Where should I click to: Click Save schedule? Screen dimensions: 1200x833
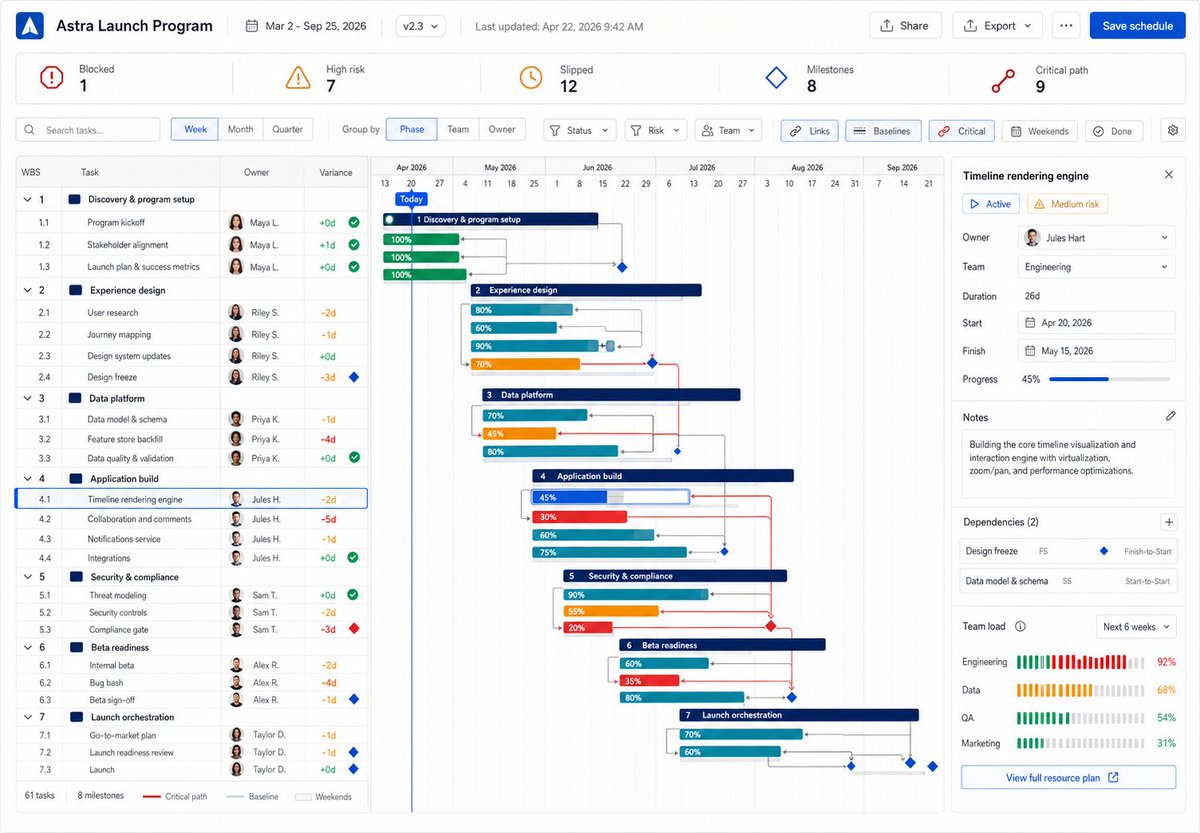click(1137, 26)
